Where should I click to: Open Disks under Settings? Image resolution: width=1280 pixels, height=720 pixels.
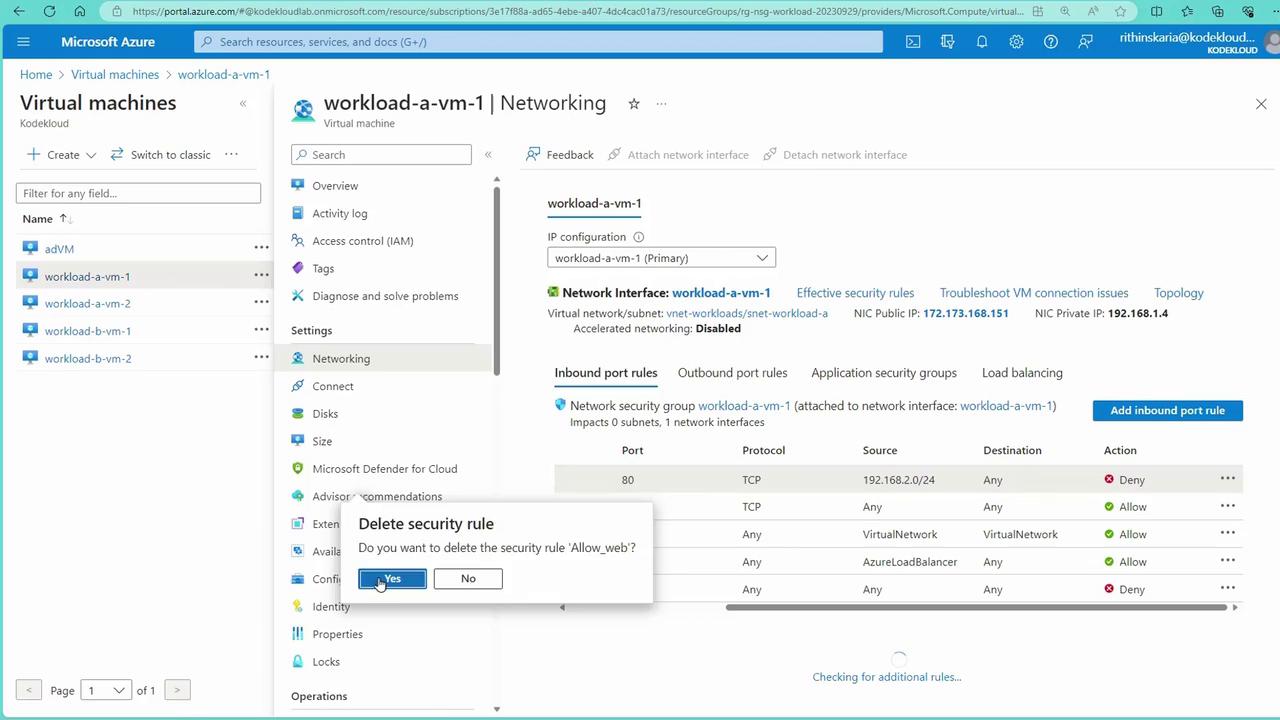[325, 414]
